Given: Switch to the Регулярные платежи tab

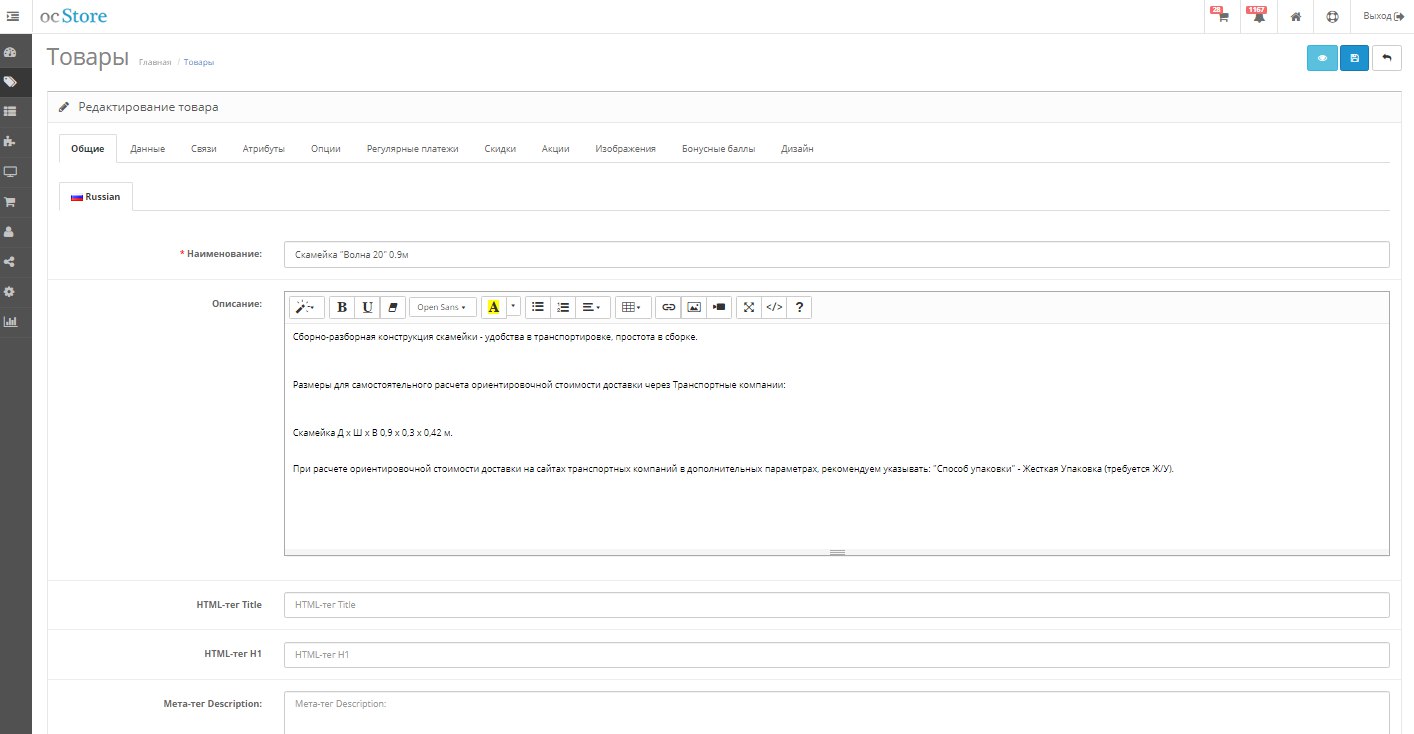Looking at the screenshot, I should 413,149.
